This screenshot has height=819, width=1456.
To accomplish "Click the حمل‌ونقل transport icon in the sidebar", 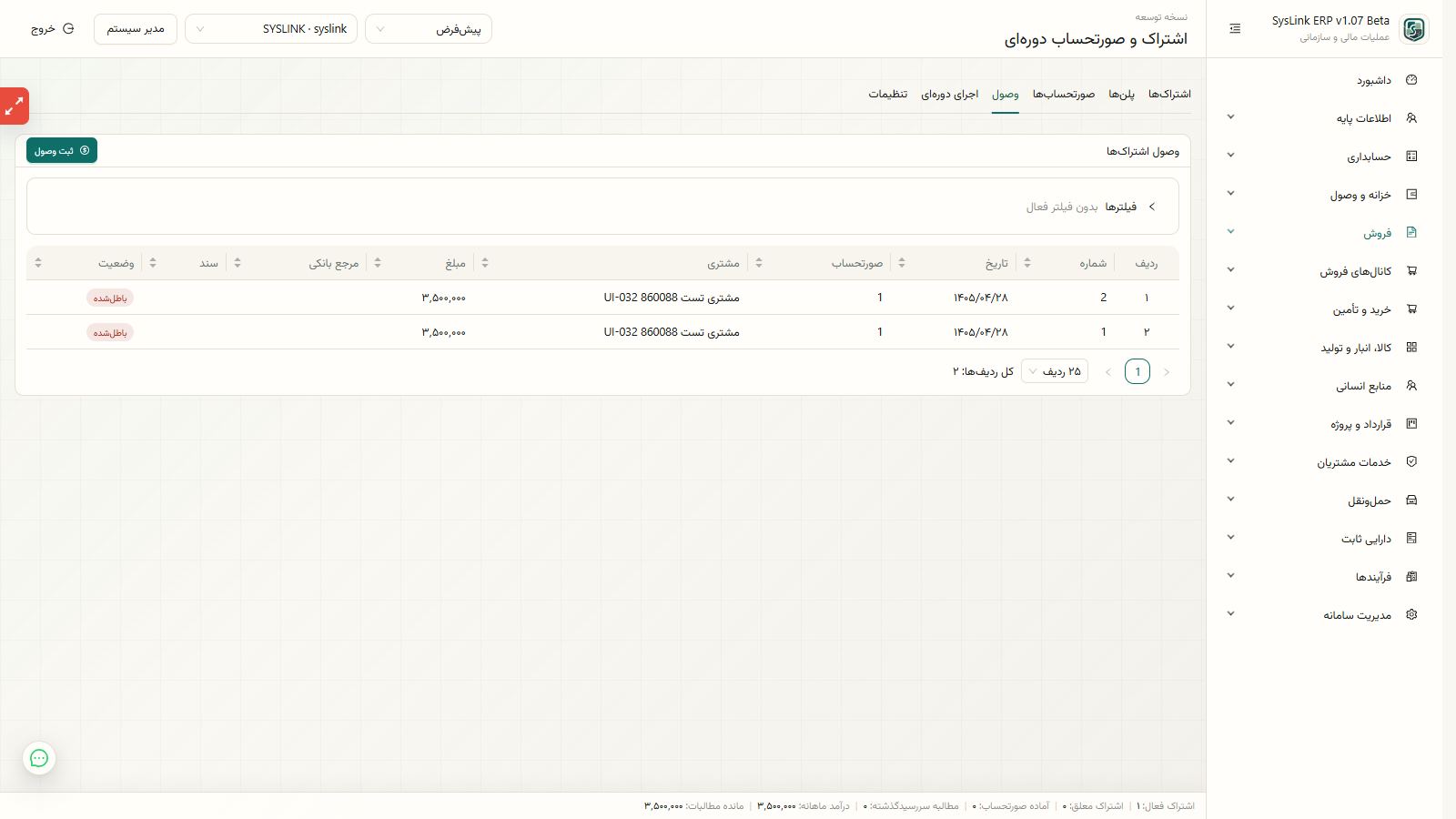I will coord(1411,500).
